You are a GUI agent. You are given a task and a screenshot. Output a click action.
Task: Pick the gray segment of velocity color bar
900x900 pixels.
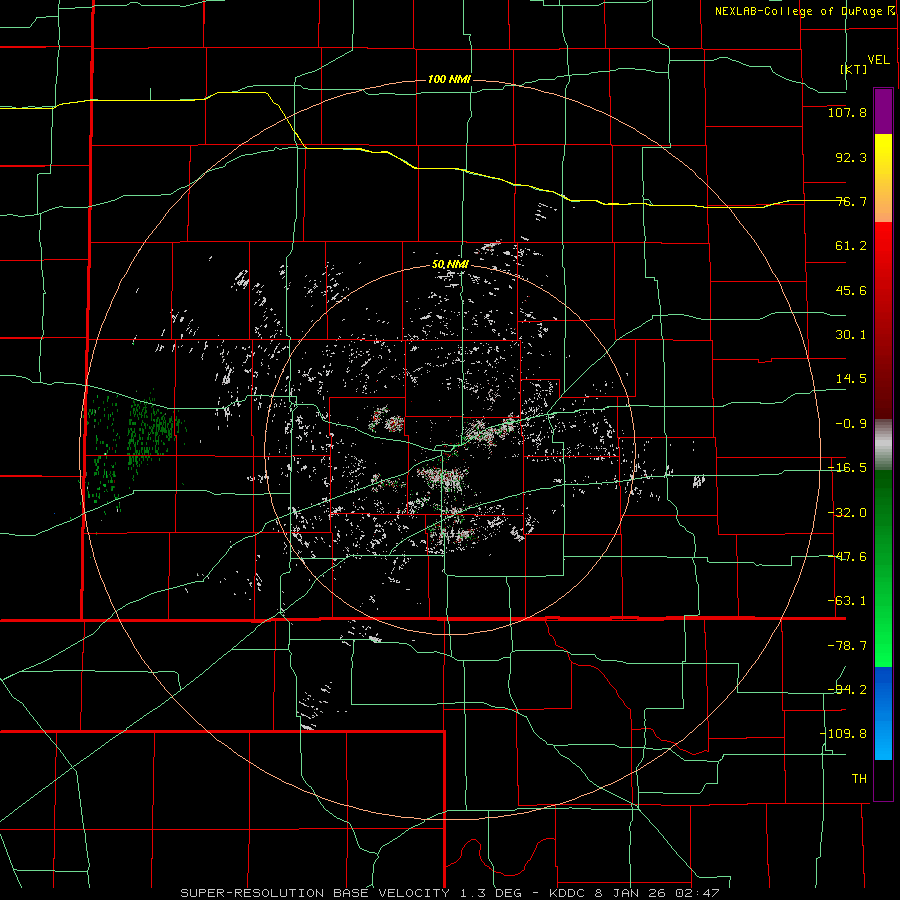(x=883, y=445)
